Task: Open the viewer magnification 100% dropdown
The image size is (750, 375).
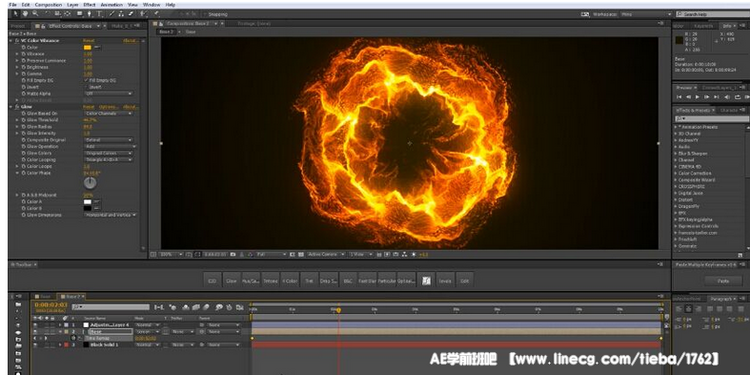Action: coord(171,254)
